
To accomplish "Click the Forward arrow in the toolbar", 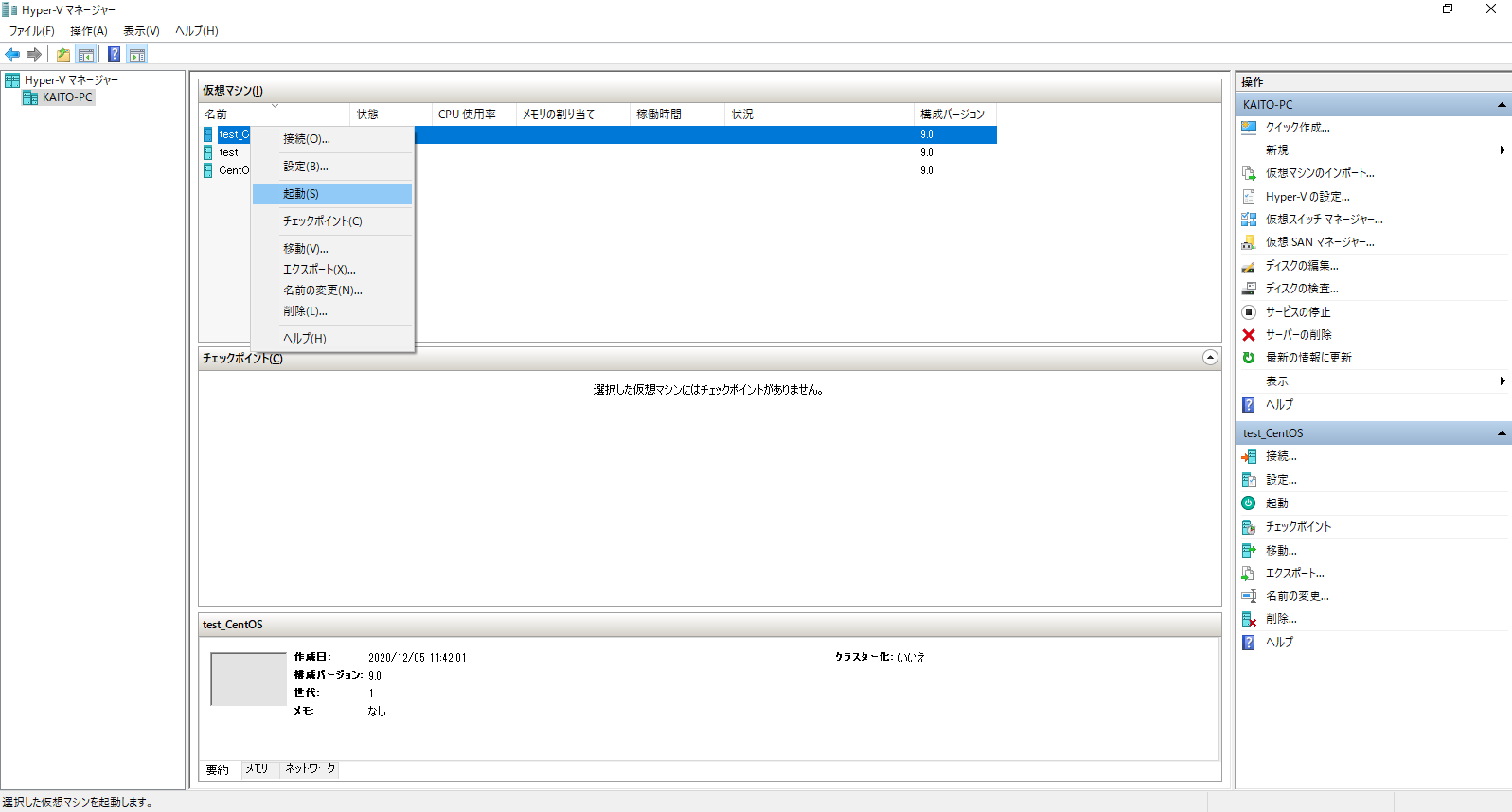I will click(x=34, y=55).
